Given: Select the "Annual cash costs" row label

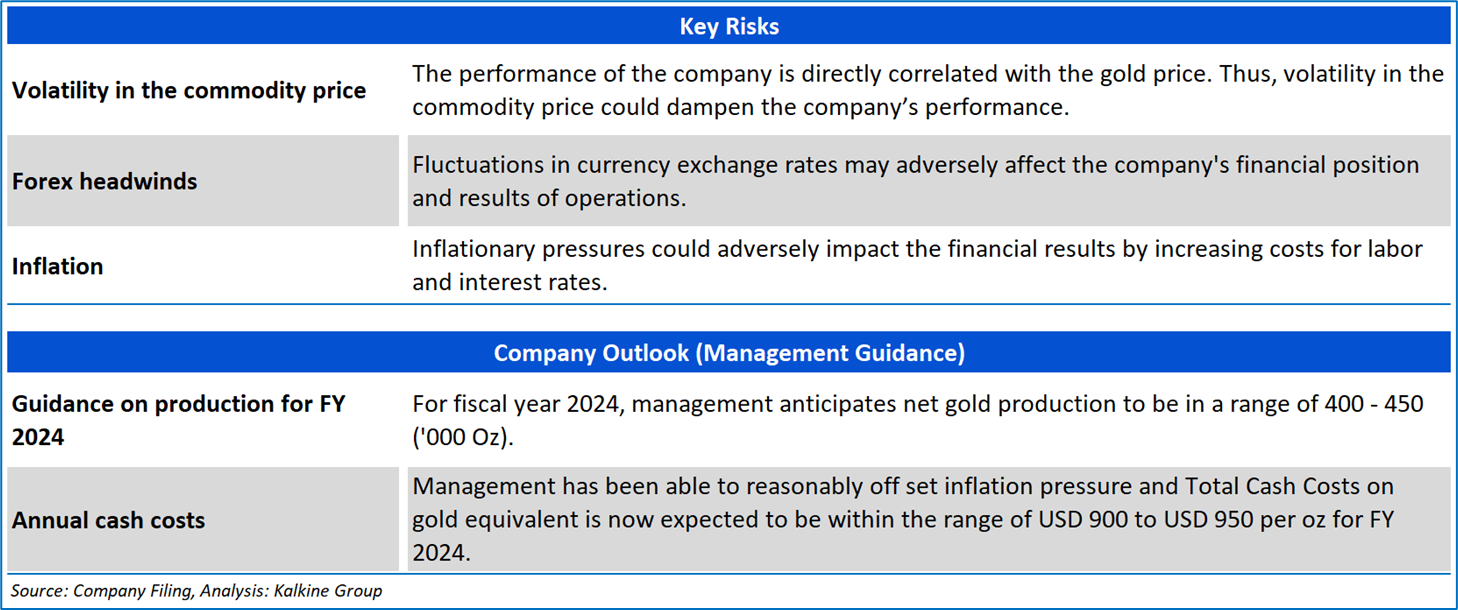Looking at the screenshot, I should pyautogui.click(x=108, y=520).
